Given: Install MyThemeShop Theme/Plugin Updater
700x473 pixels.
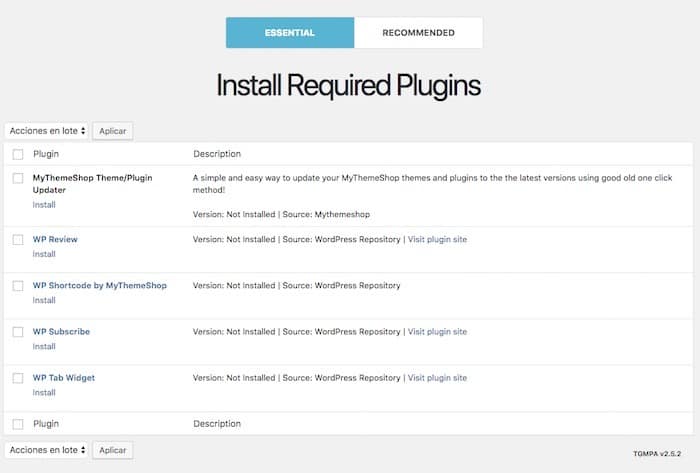Looking at the screenshot, I should pos(44,205).
